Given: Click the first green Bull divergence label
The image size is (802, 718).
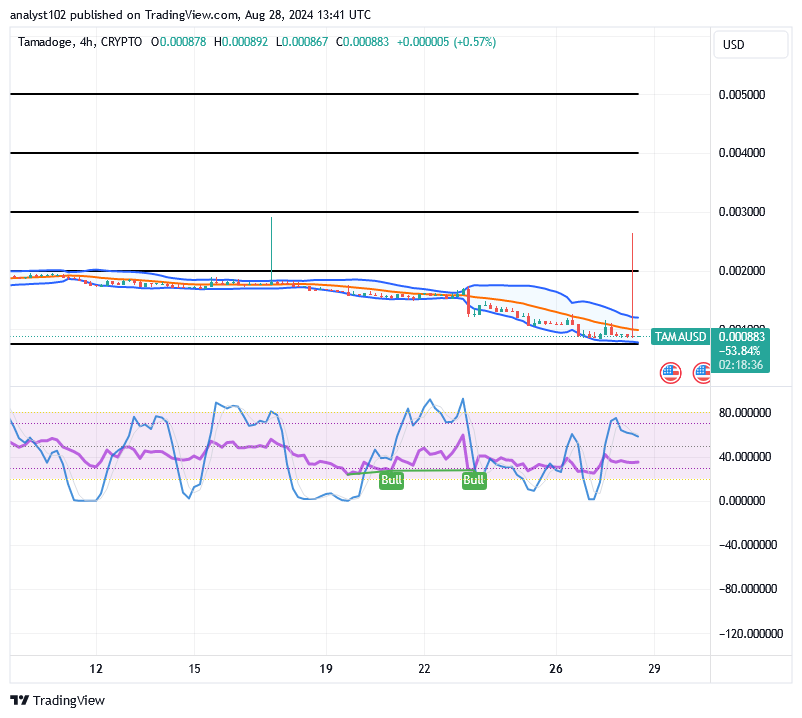Looking at the screenshot, I should (391, 480).
